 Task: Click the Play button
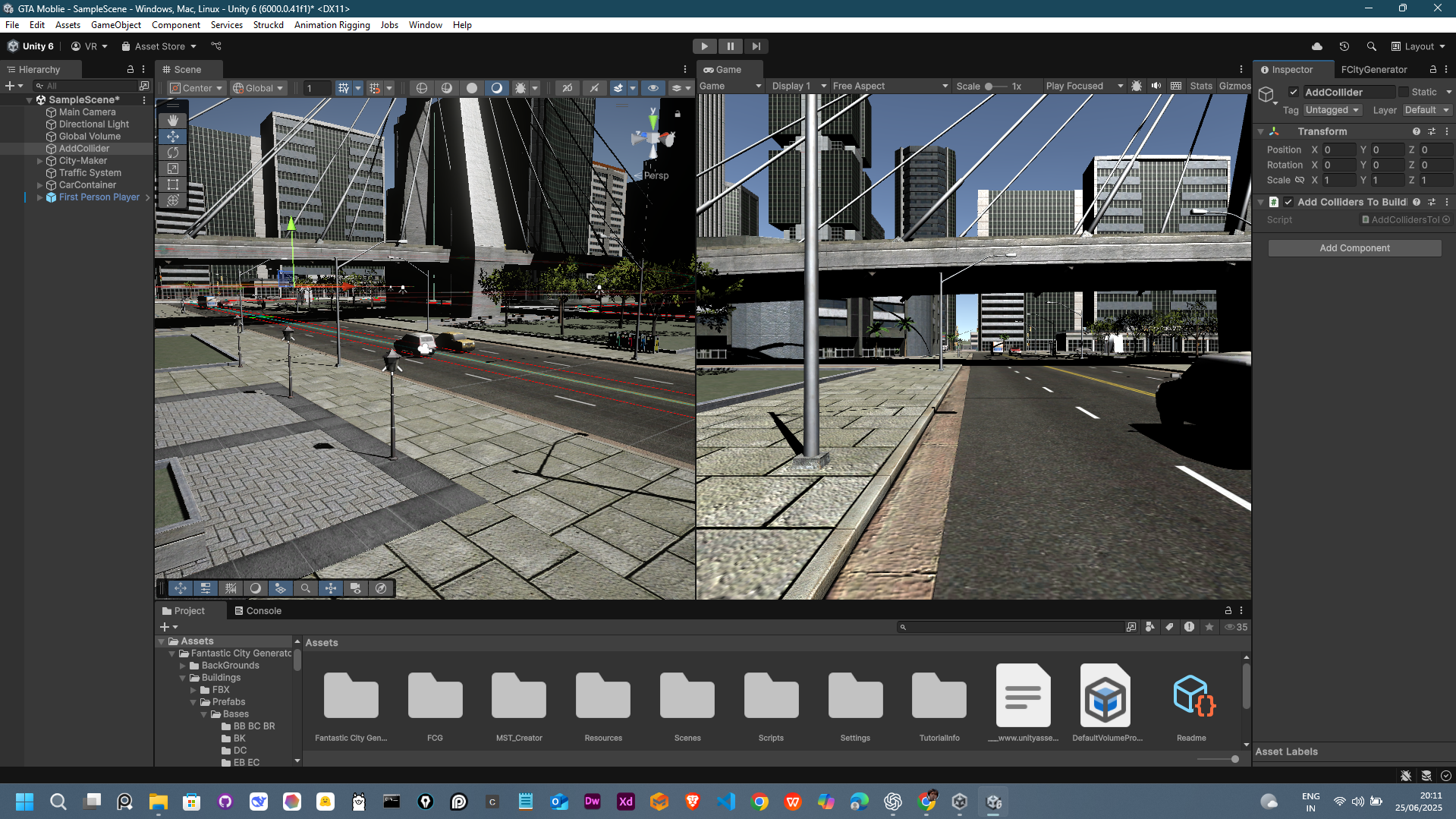pyautogui.click(x=705, y=46)
